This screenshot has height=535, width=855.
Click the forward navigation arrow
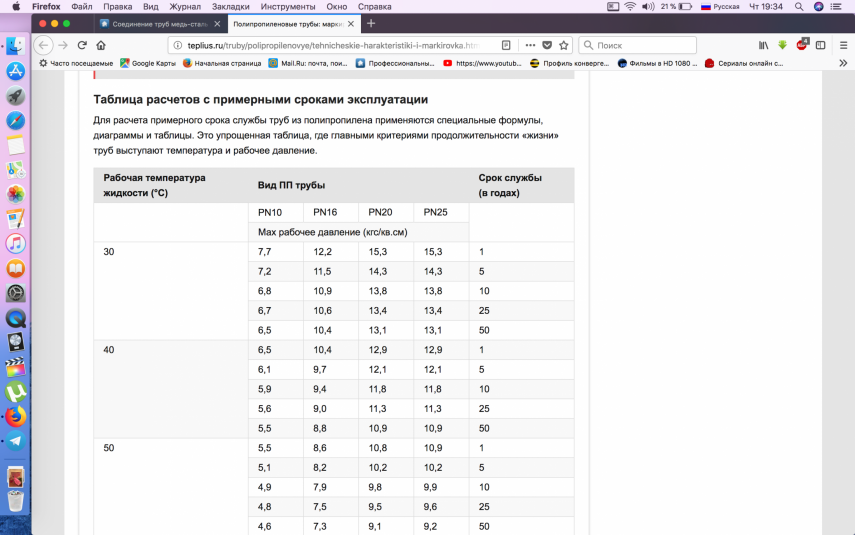click(63, 45)
